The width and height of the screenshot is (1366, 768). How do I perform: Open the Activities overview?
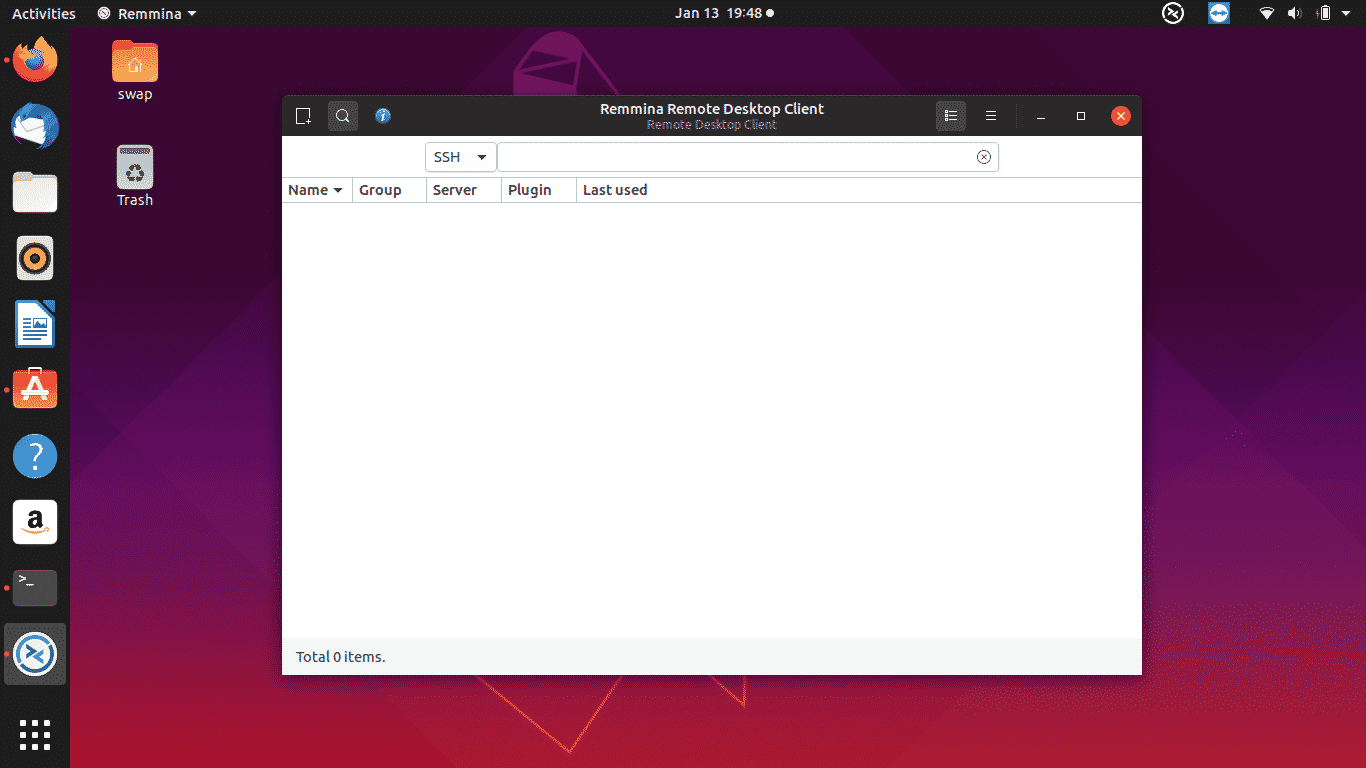coord(40,13)
